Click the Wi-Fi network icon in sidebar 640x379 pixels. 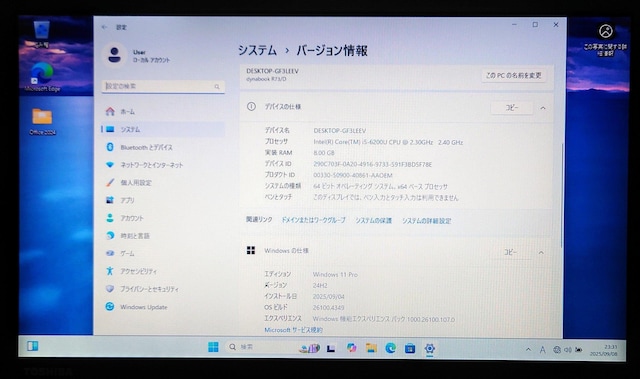(110, 165)
